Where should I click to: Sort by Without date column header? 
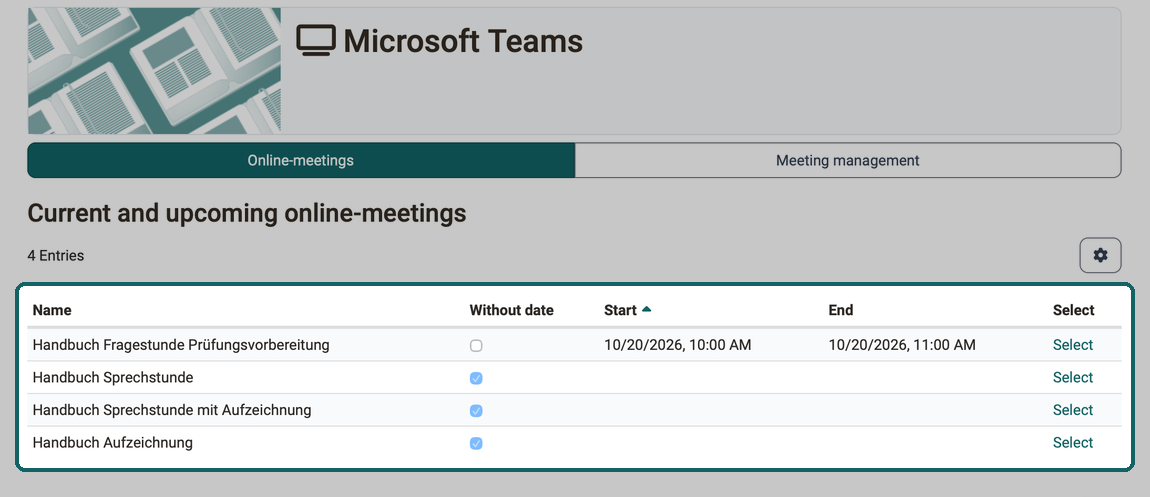tap(511, 310)
